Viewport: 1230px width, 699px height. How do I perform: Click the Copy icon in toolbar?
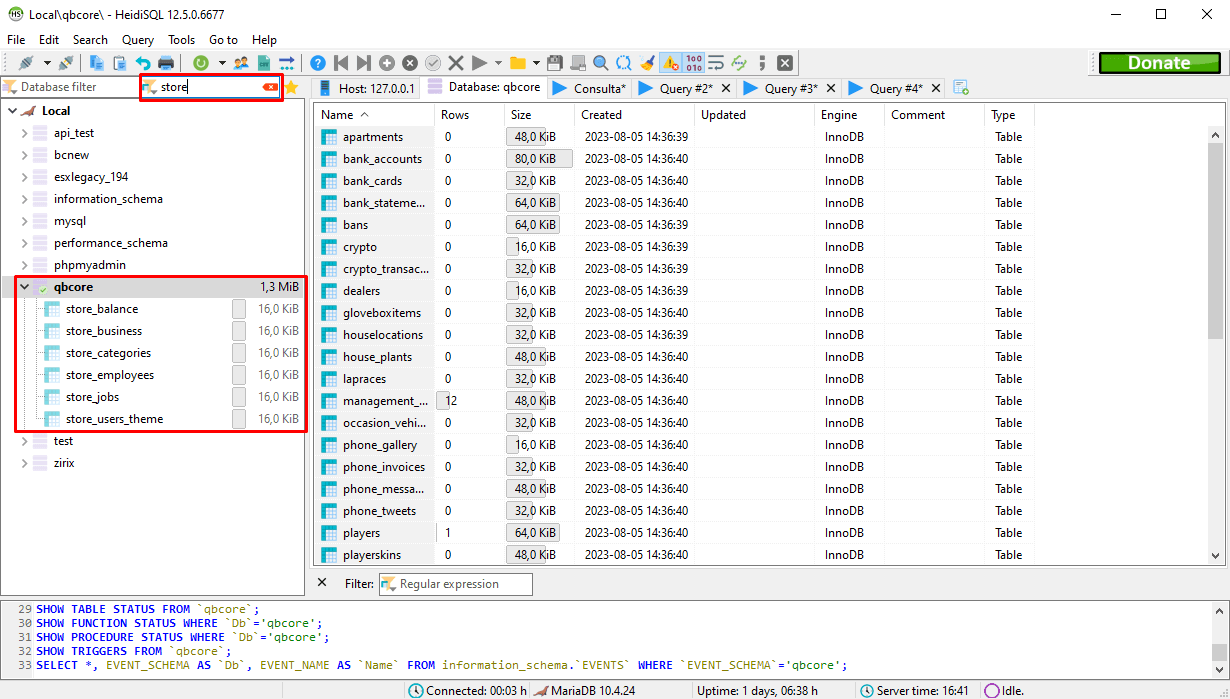click(x=97, y=63)
